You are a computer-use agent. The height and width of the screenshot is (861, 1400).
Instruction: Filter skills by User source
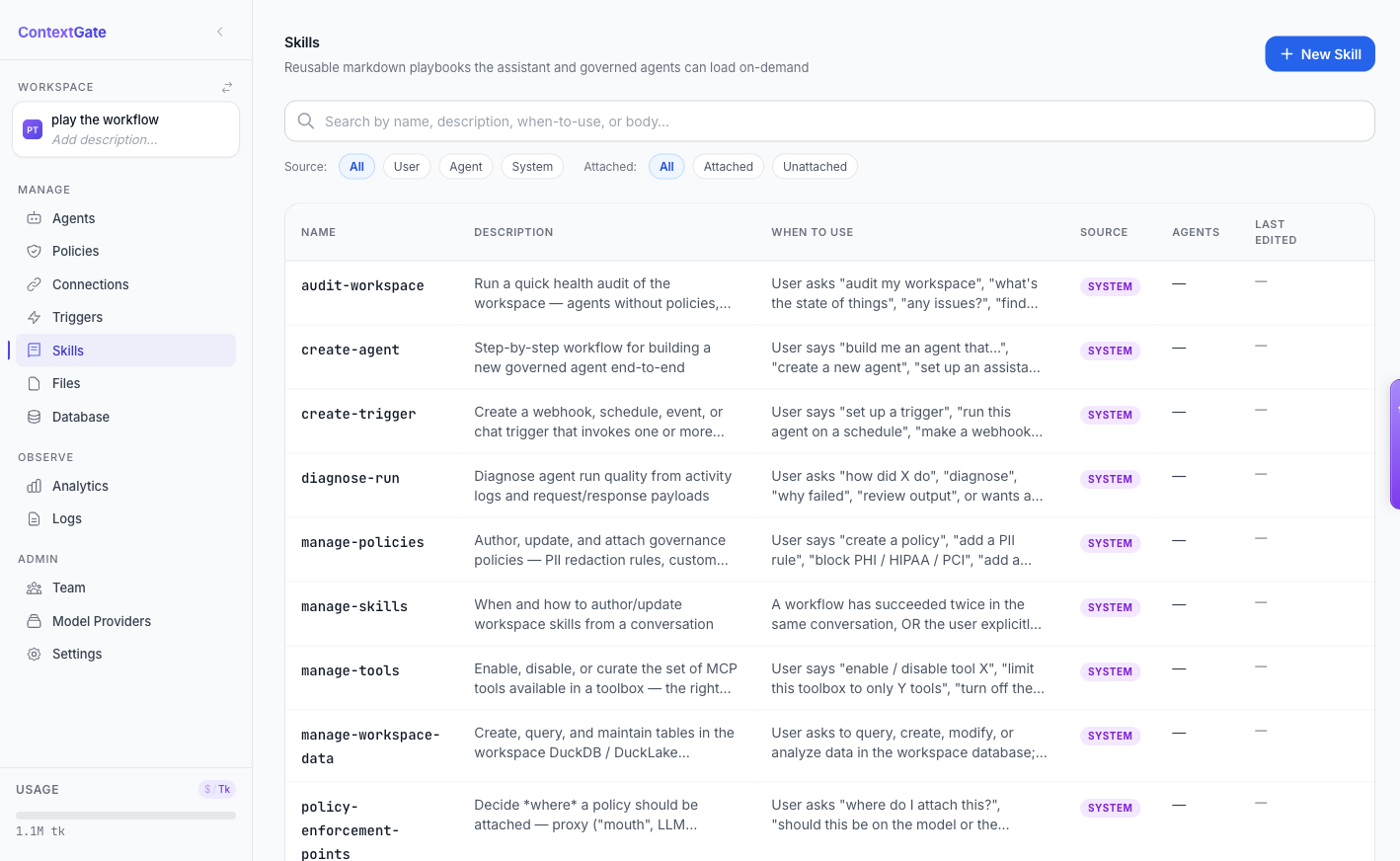[x=407, y=167]
